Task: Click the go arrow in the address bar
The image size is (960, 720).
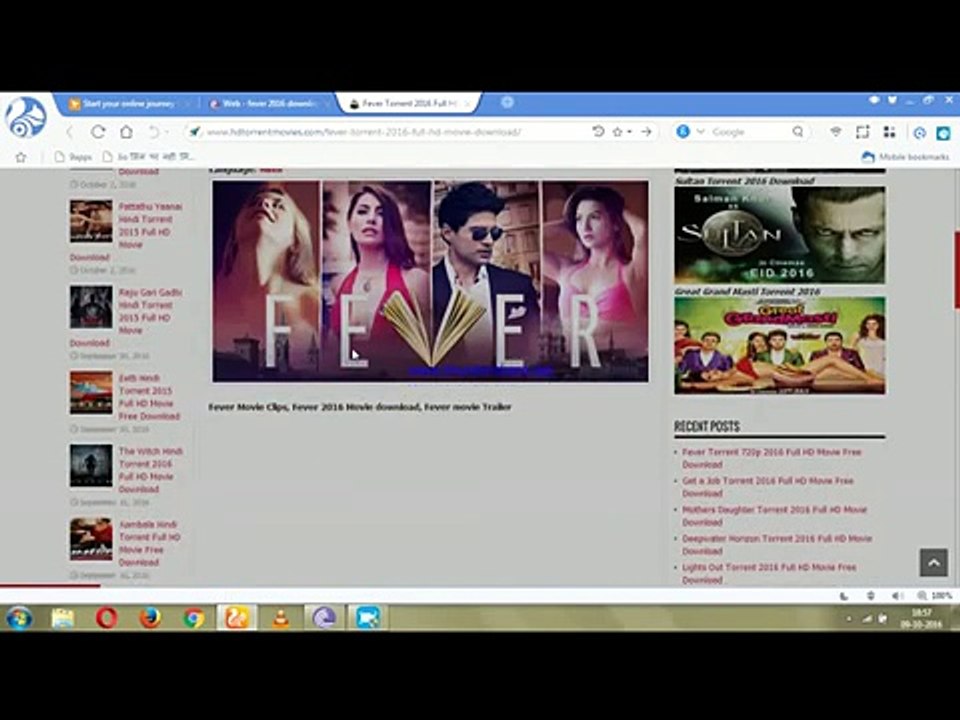Action: [x=646, y=132]
